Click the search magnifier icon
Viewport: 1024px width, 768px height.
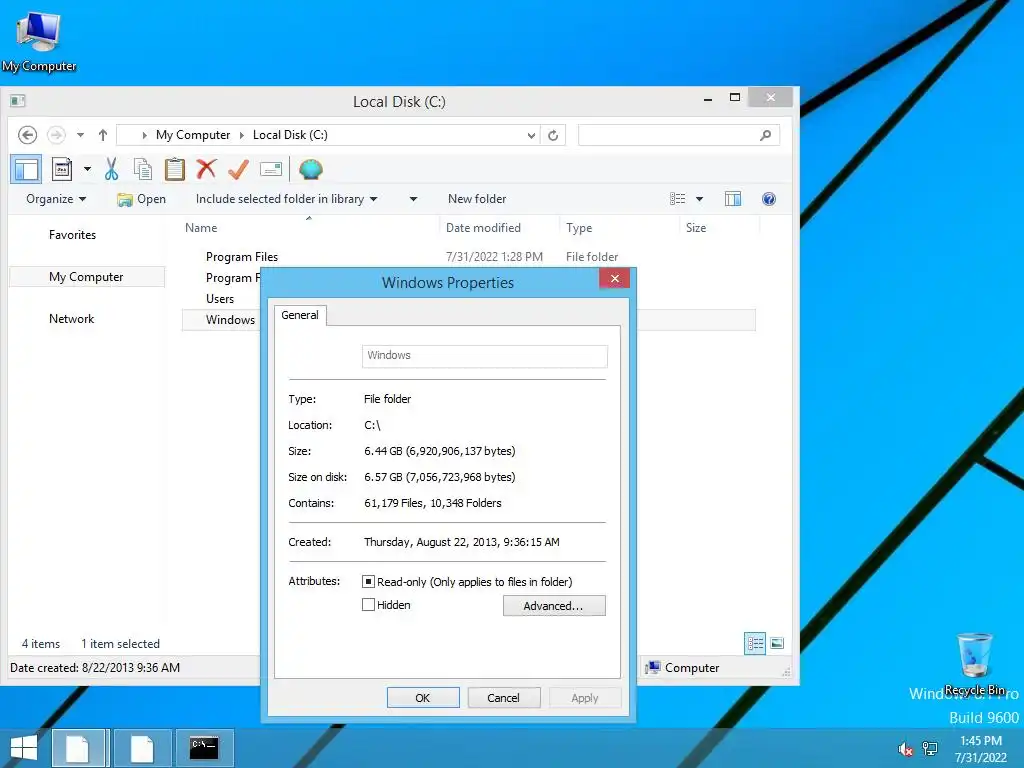(x=765, y=135)
